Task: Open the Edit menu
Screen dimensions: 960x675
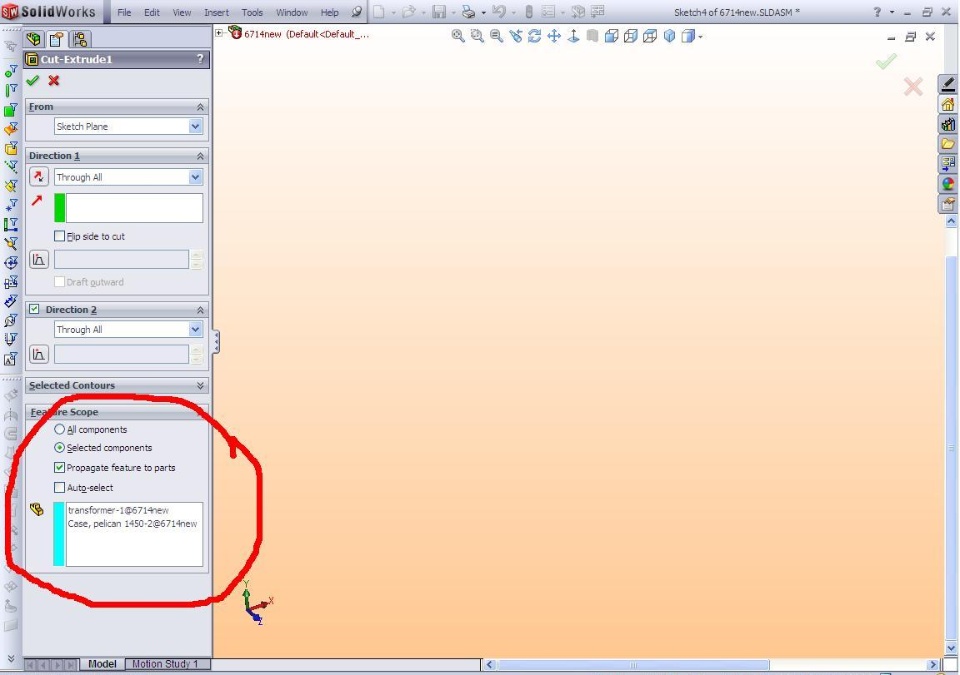Action: (x=152, y=12)
